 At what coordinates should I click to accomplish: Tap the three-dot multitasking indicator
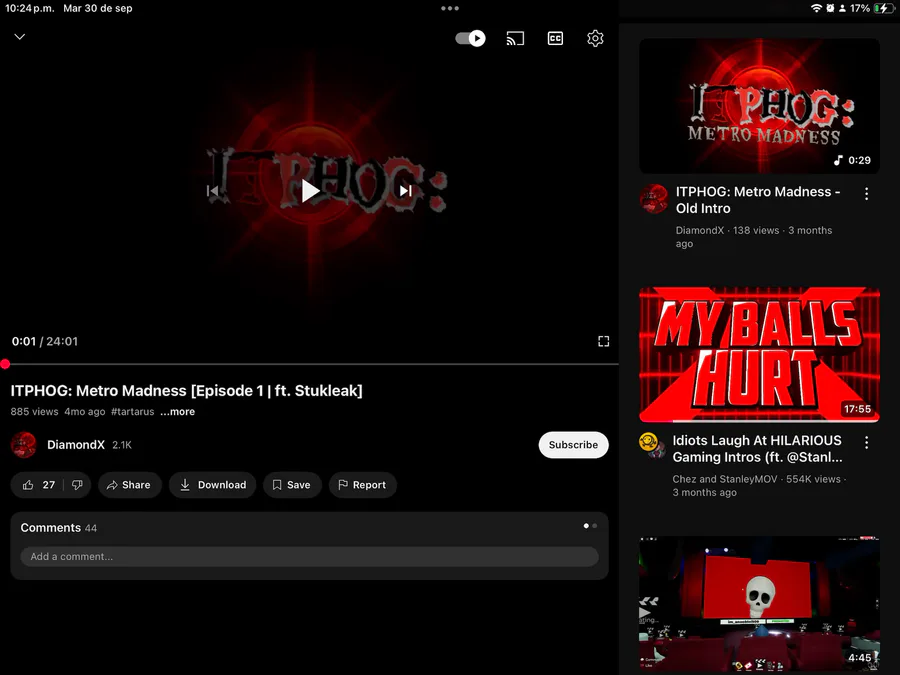450,8
